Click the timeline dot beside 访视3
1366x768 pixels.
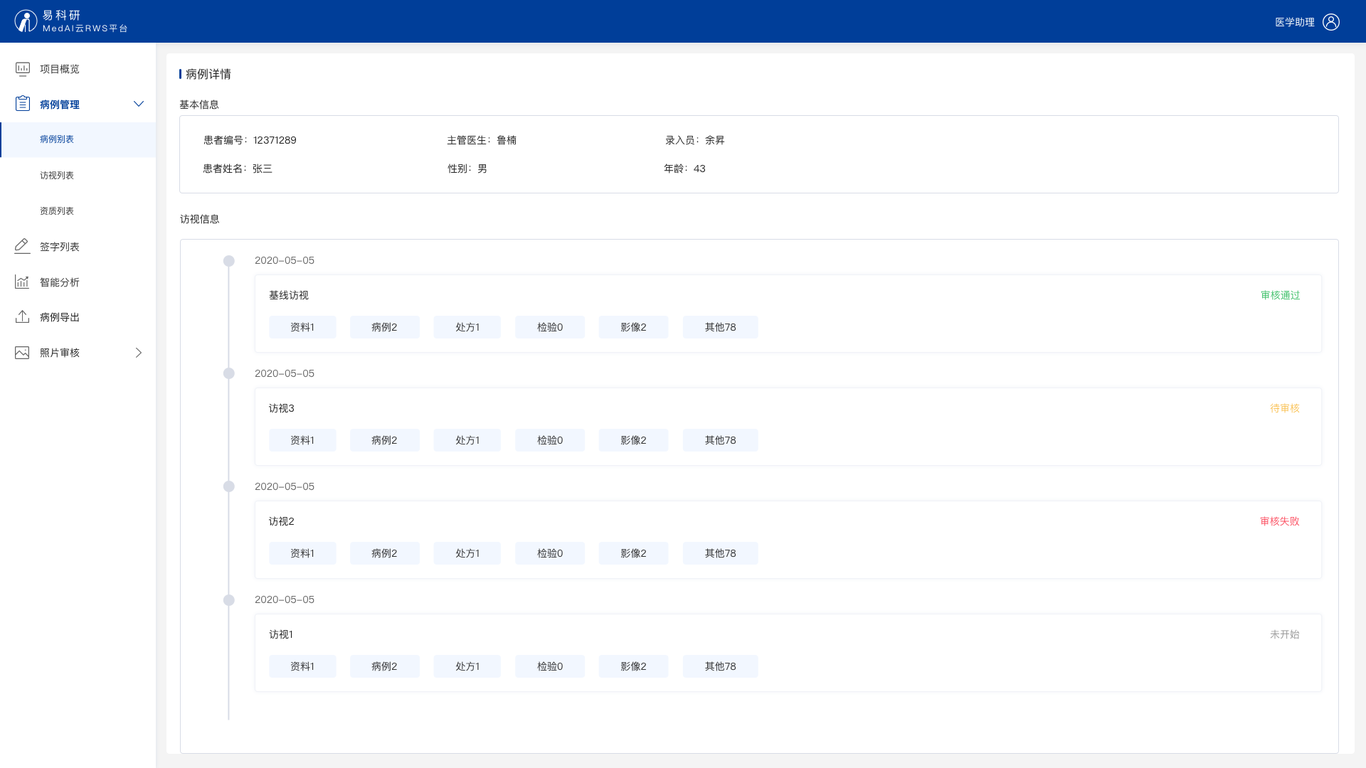tap(229, 374)
